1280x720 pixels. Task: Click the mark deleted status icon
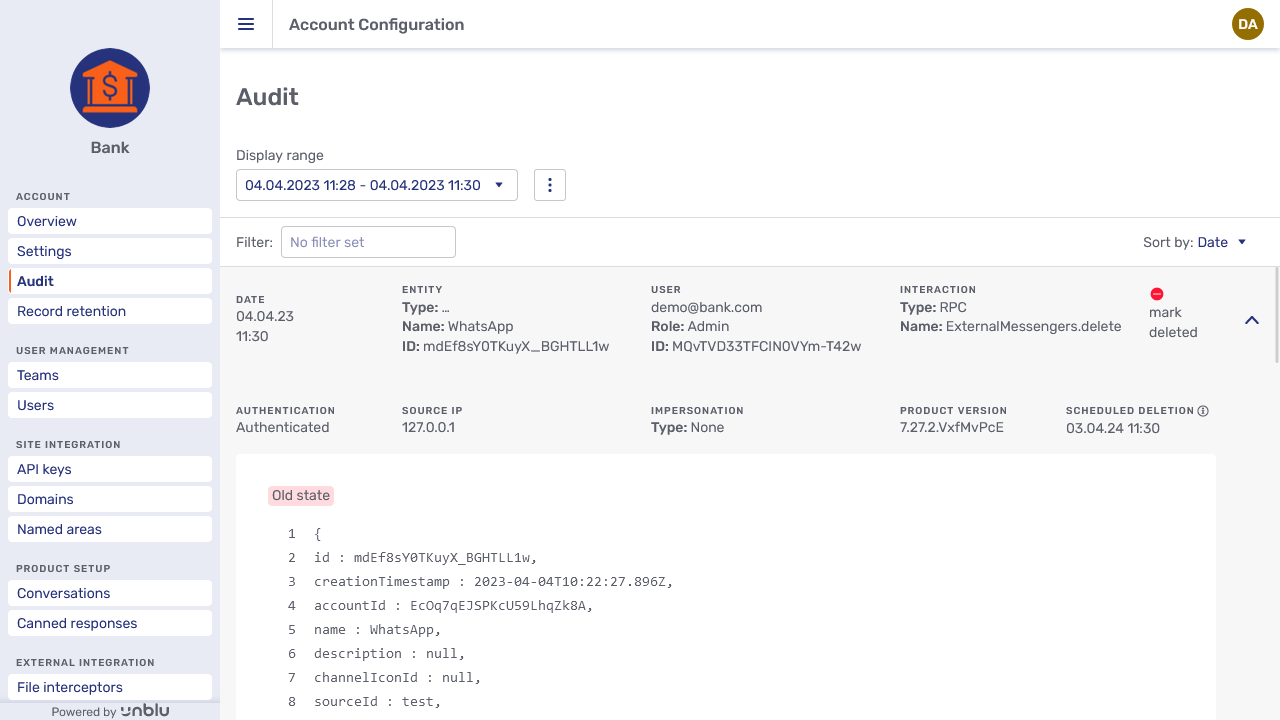click(1157, 294)
